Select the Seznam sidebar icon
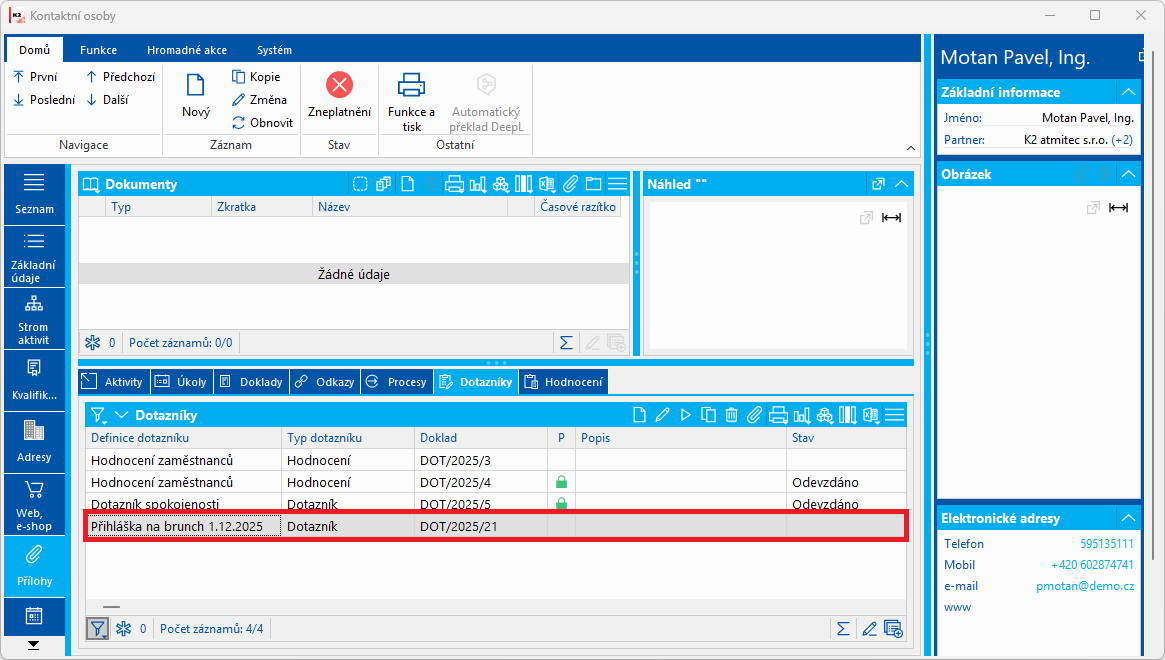This screenshot has height=660, width=1165. 34,193
